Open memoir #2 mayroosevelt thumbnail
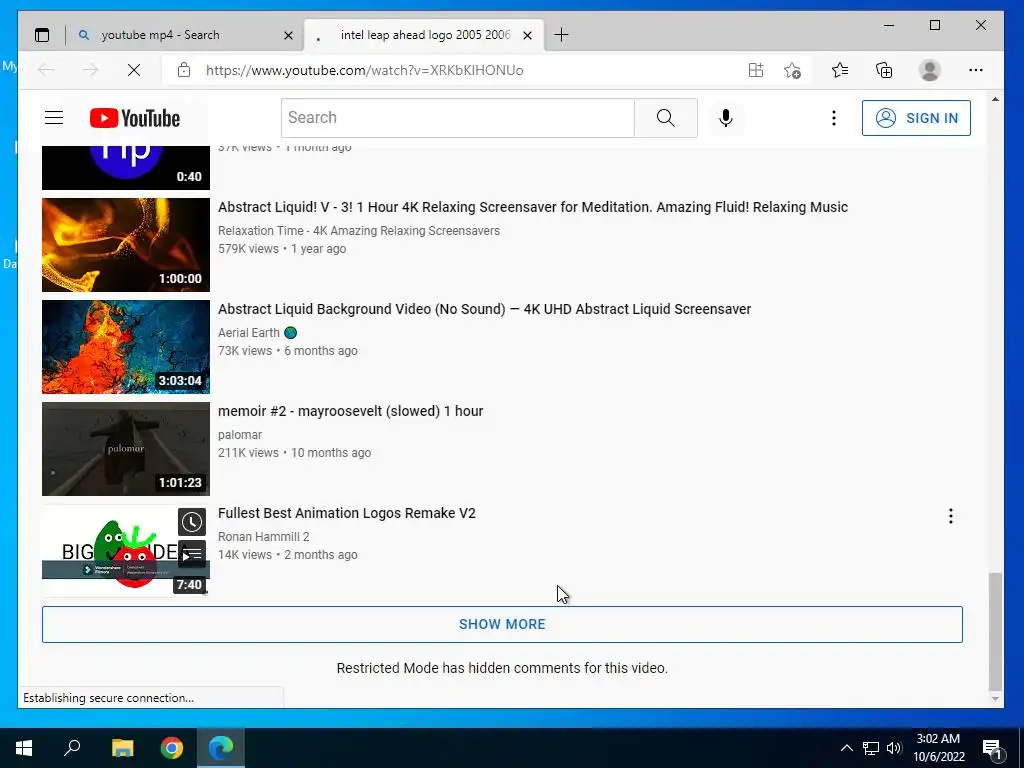 [x=126, y=449]
